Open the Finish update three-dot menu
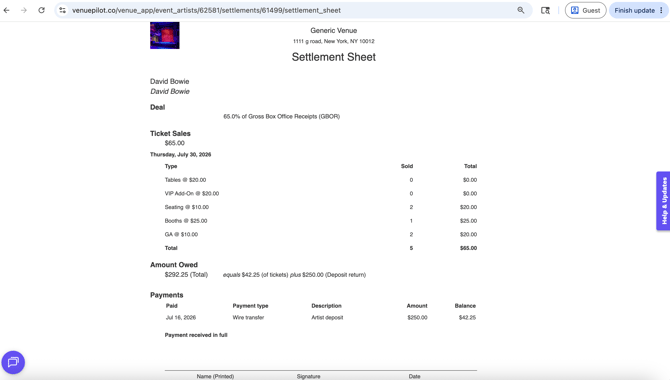670x380 pixels. (x=661, y=10)
